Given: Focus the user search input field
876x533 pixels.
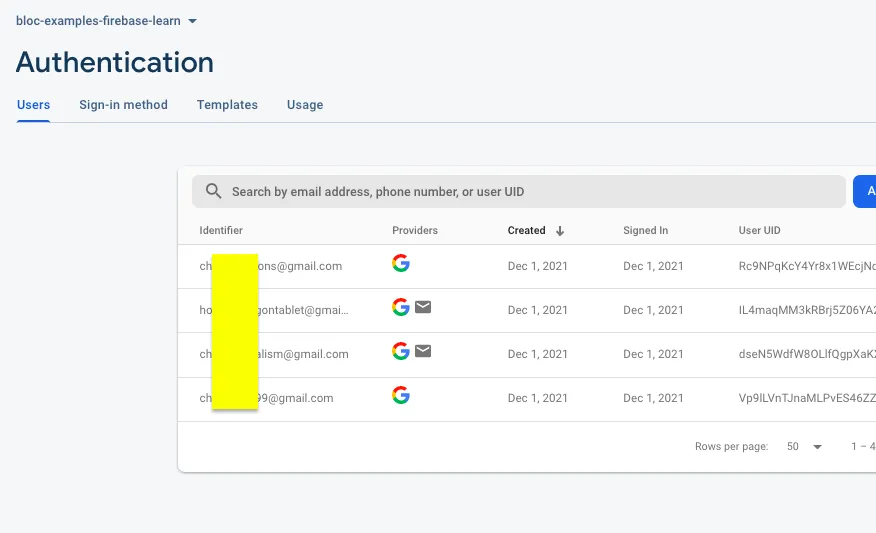Looking at the screenshot, I should click(x=530, y=191).
